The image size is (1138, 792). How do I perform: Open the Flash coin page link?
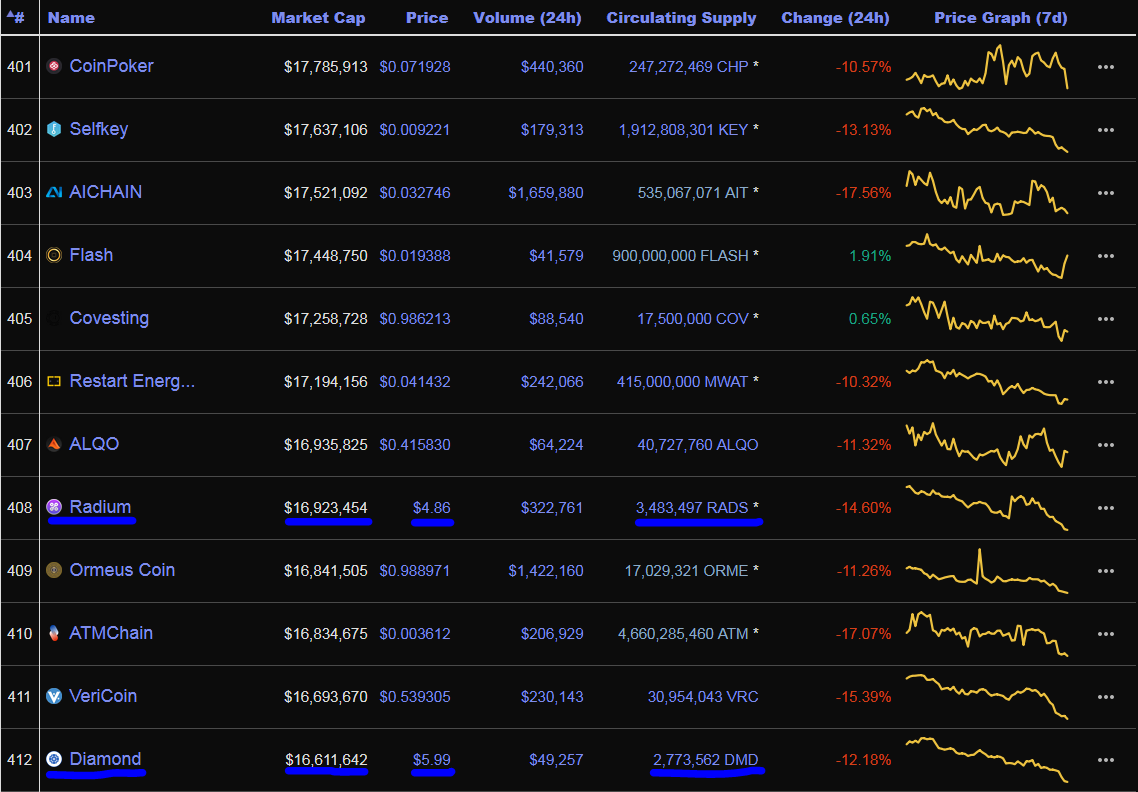click(91, 255)
